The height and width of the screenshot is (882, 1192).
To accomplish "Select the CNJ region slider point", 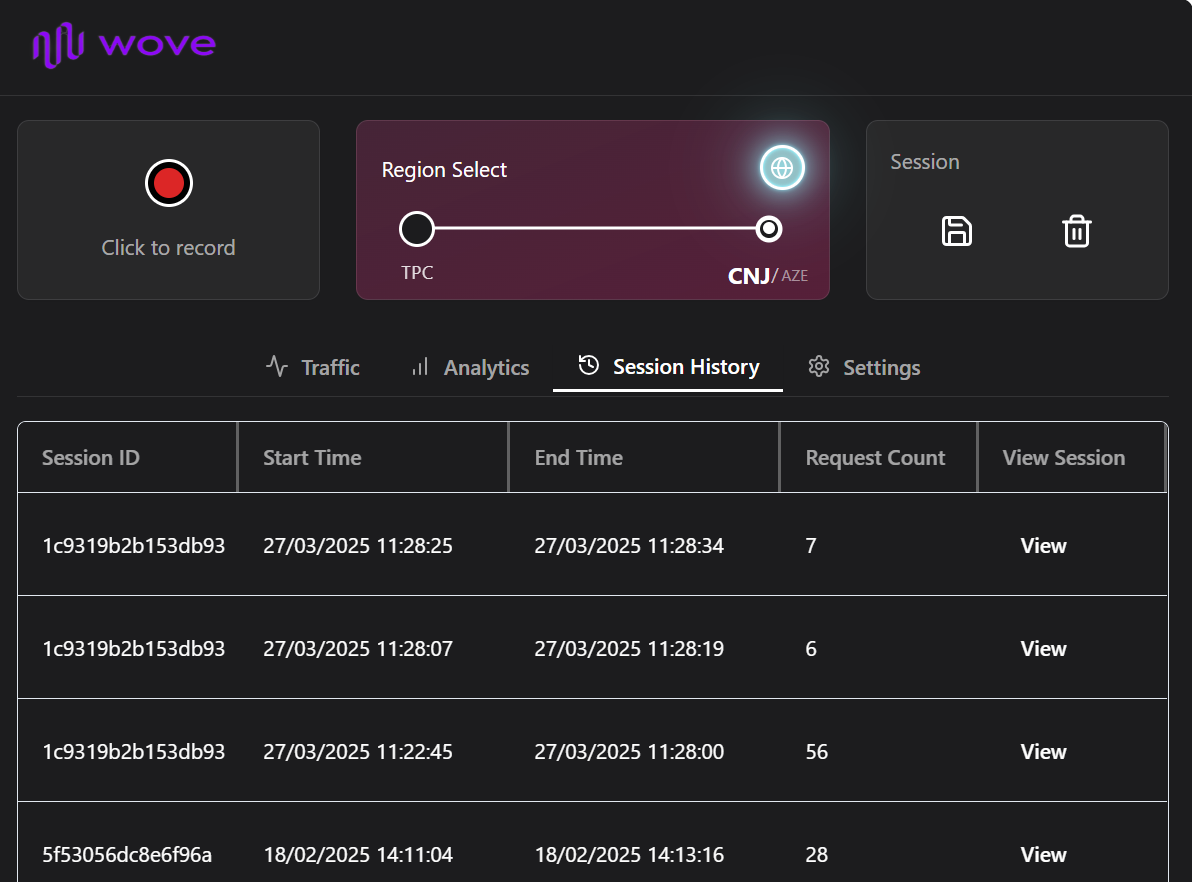I will (769, 228).
